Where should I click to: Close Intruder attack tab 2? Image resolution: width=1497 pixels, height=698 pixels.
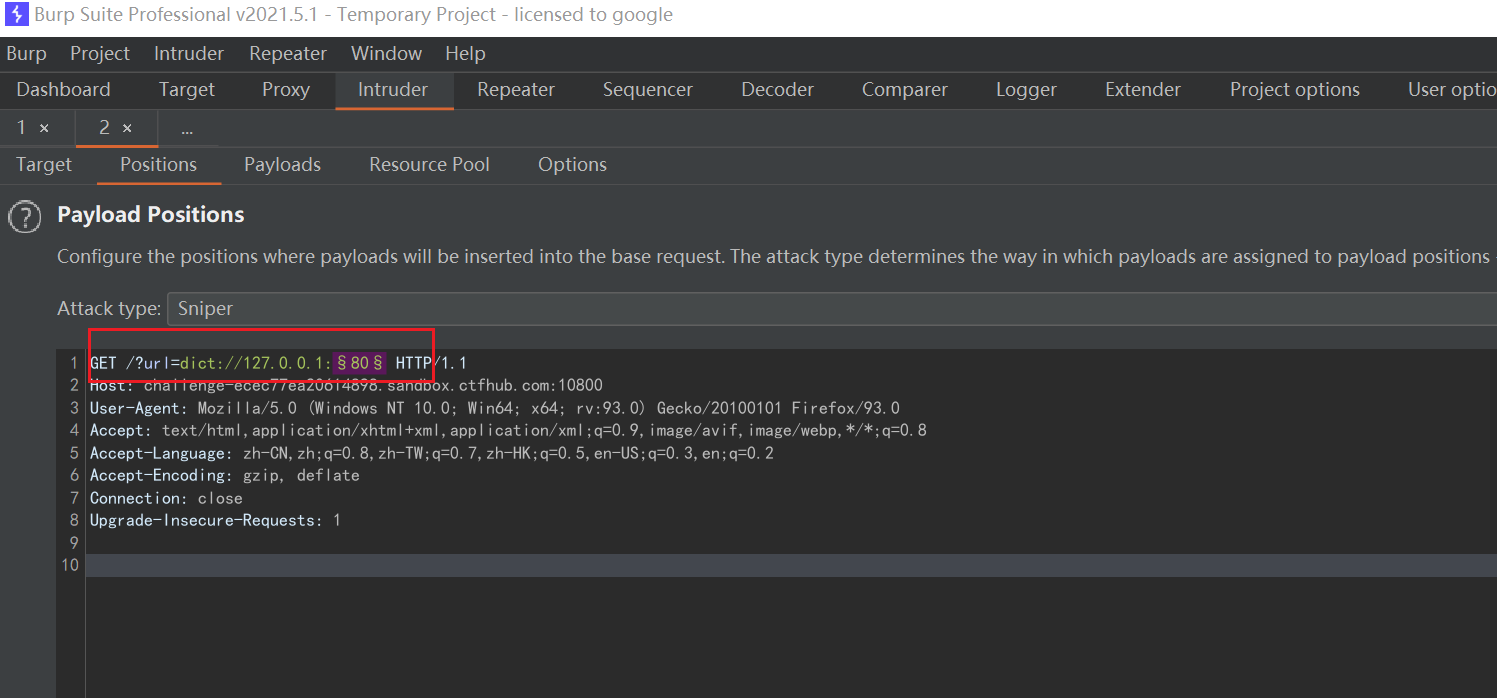(x=127, y=128)
